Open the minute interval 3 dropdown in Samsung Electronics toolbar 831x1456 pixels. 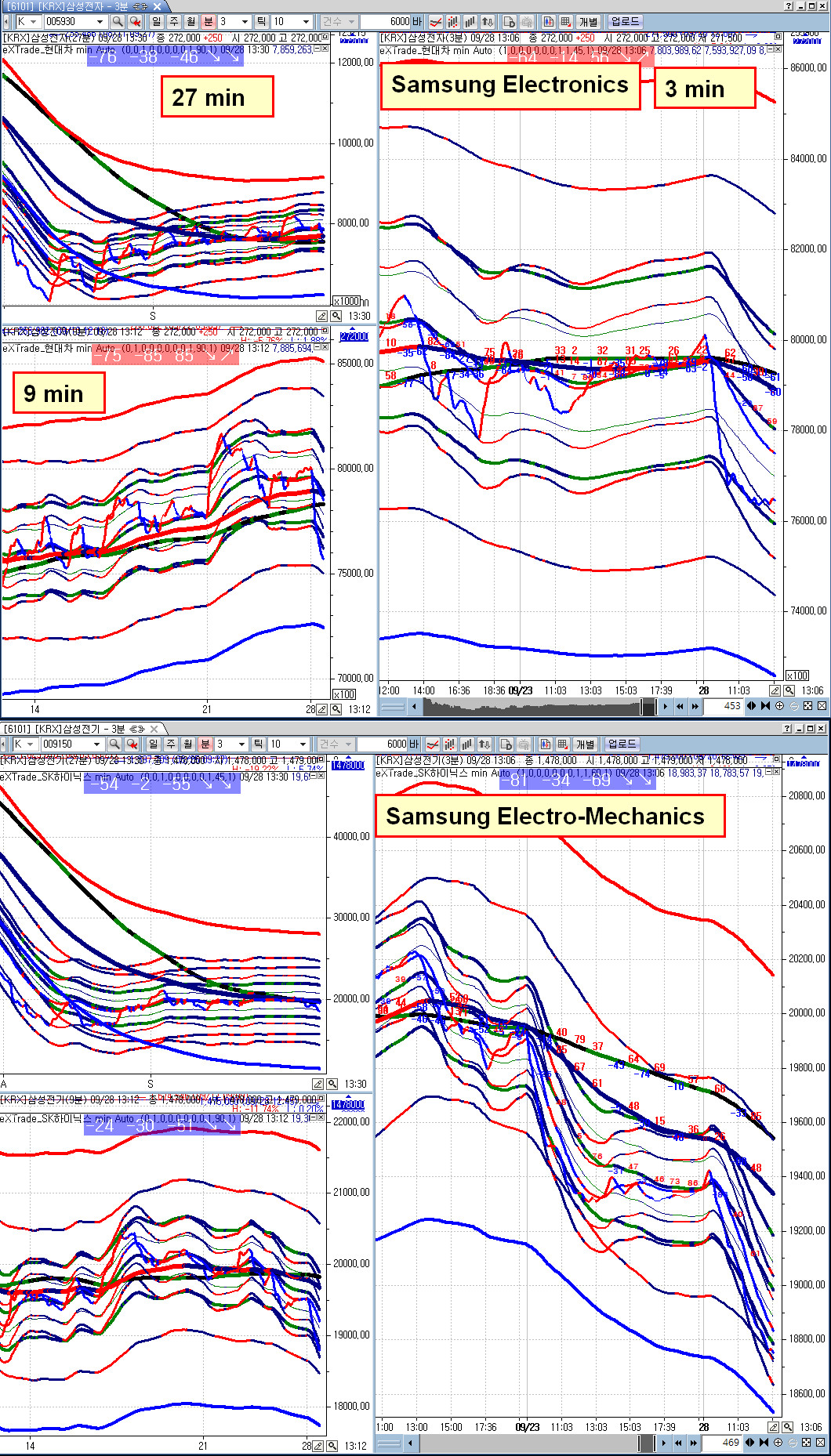pos(245,22)
